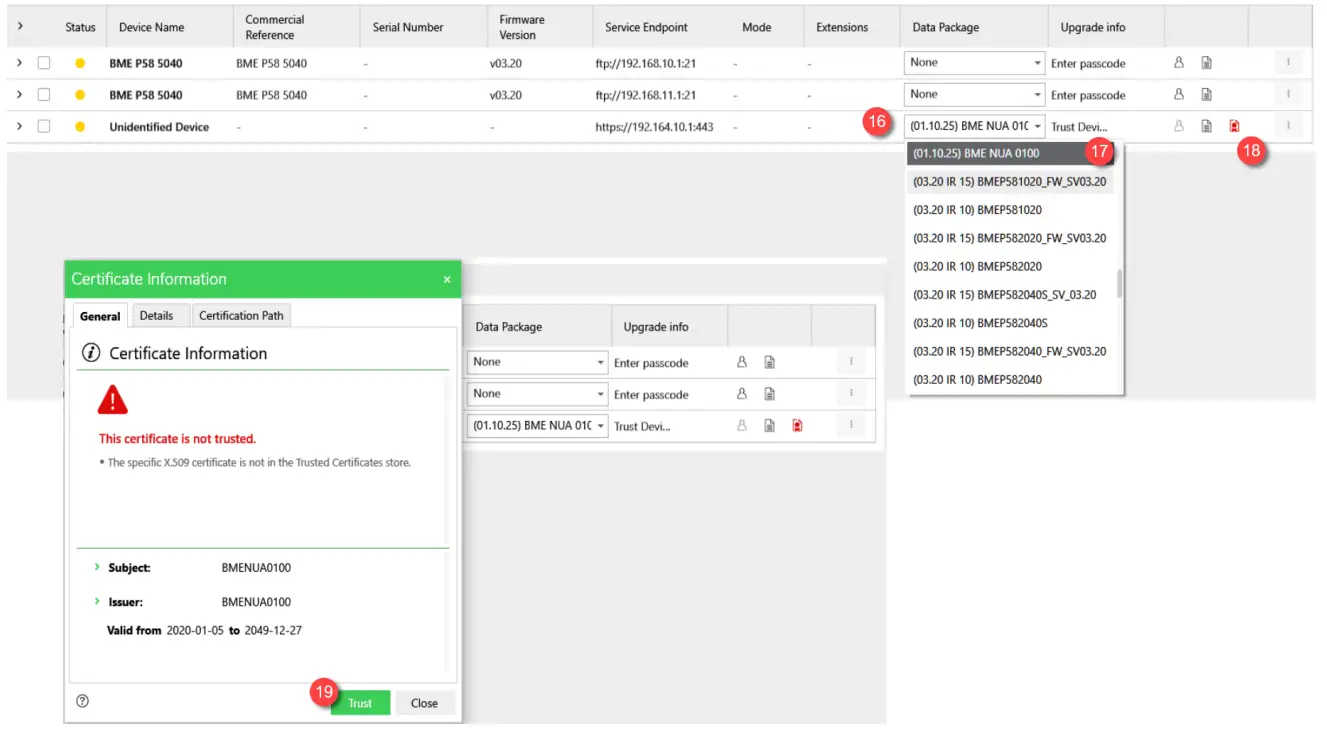Choose (03.20 IR 15) BMEP581020_FW_SV03.20 from the list
This screenshot has width=1327, height=730.
(x=1010, y=182)
